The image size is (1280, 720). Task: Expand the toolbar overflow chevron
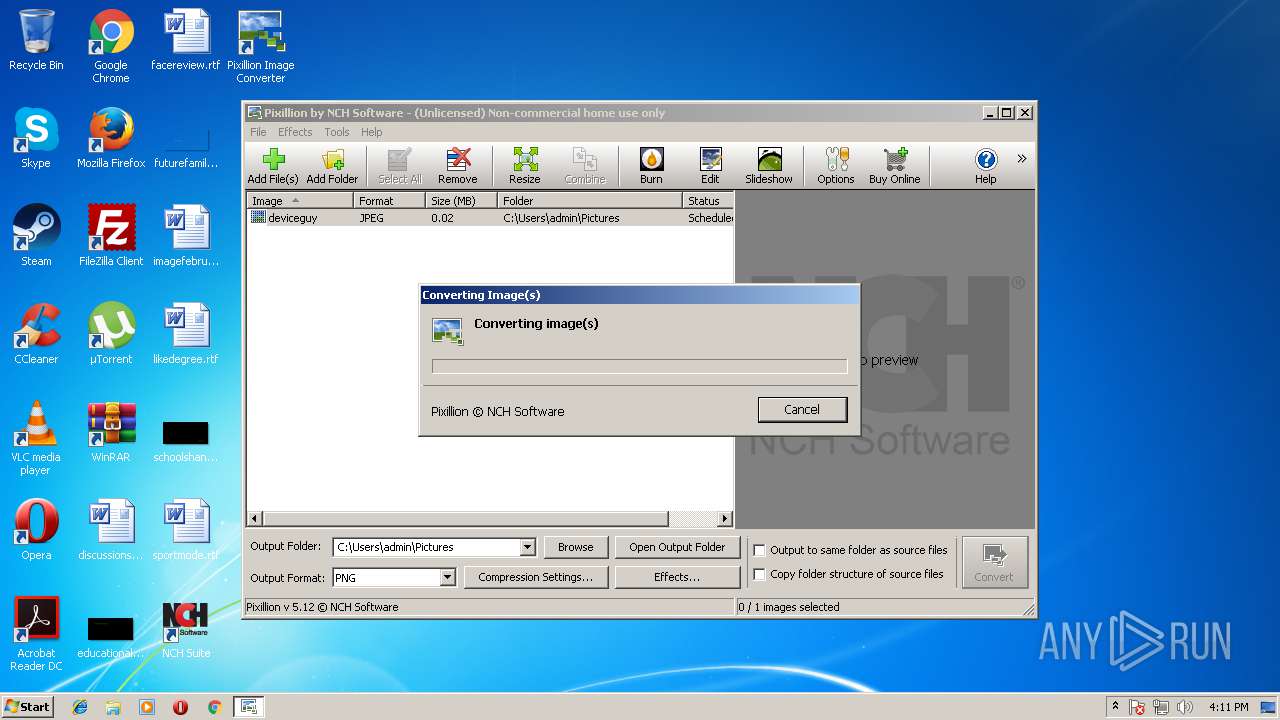[x=1022, y=158]
